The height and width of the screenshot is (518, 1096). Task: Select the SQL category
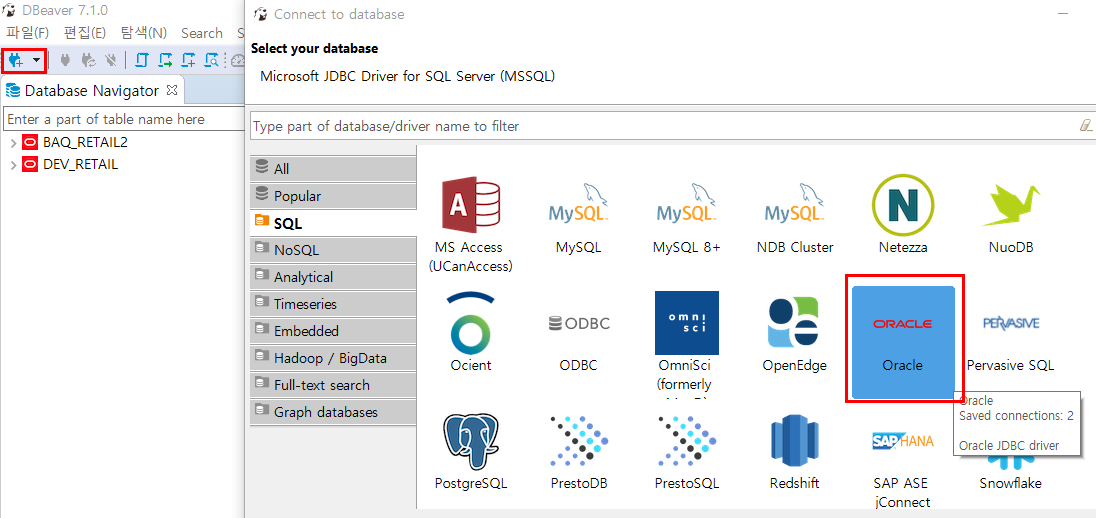coord(333,223)
